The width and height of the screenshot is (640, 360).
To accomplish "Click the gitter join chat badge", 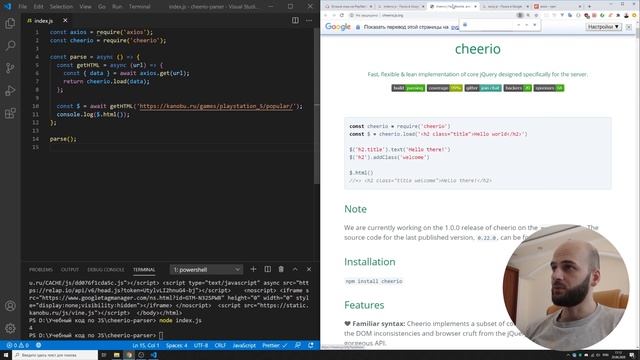I will point(483,88).
